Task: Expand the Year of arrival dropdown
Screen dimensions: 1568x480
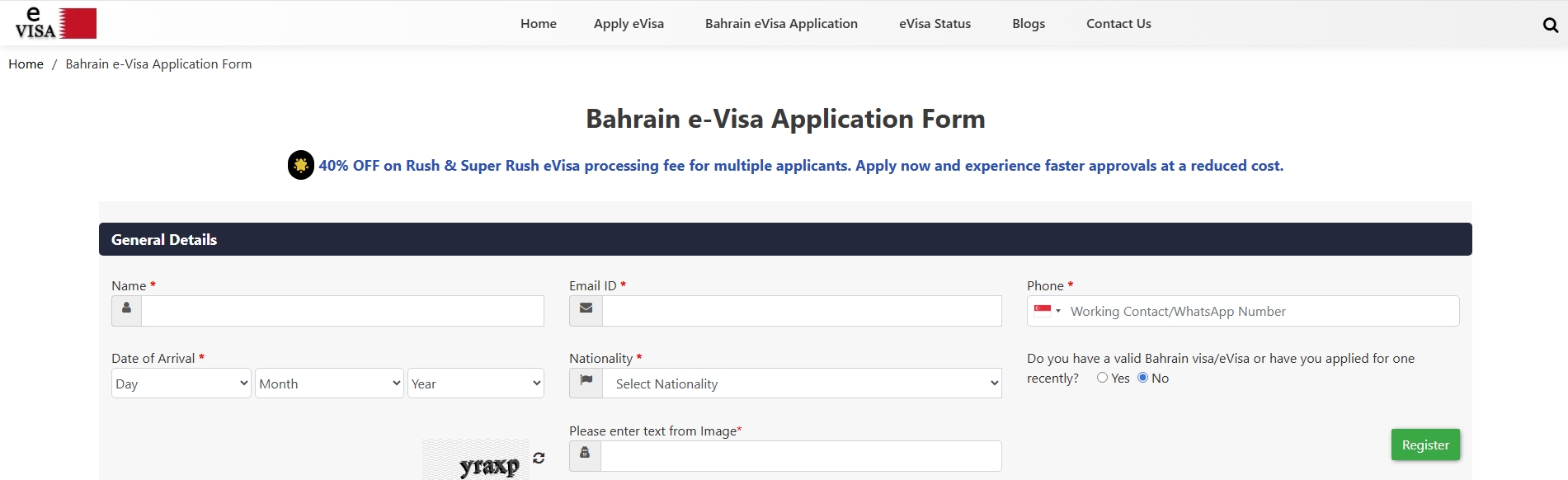Action: coord(475,384)
